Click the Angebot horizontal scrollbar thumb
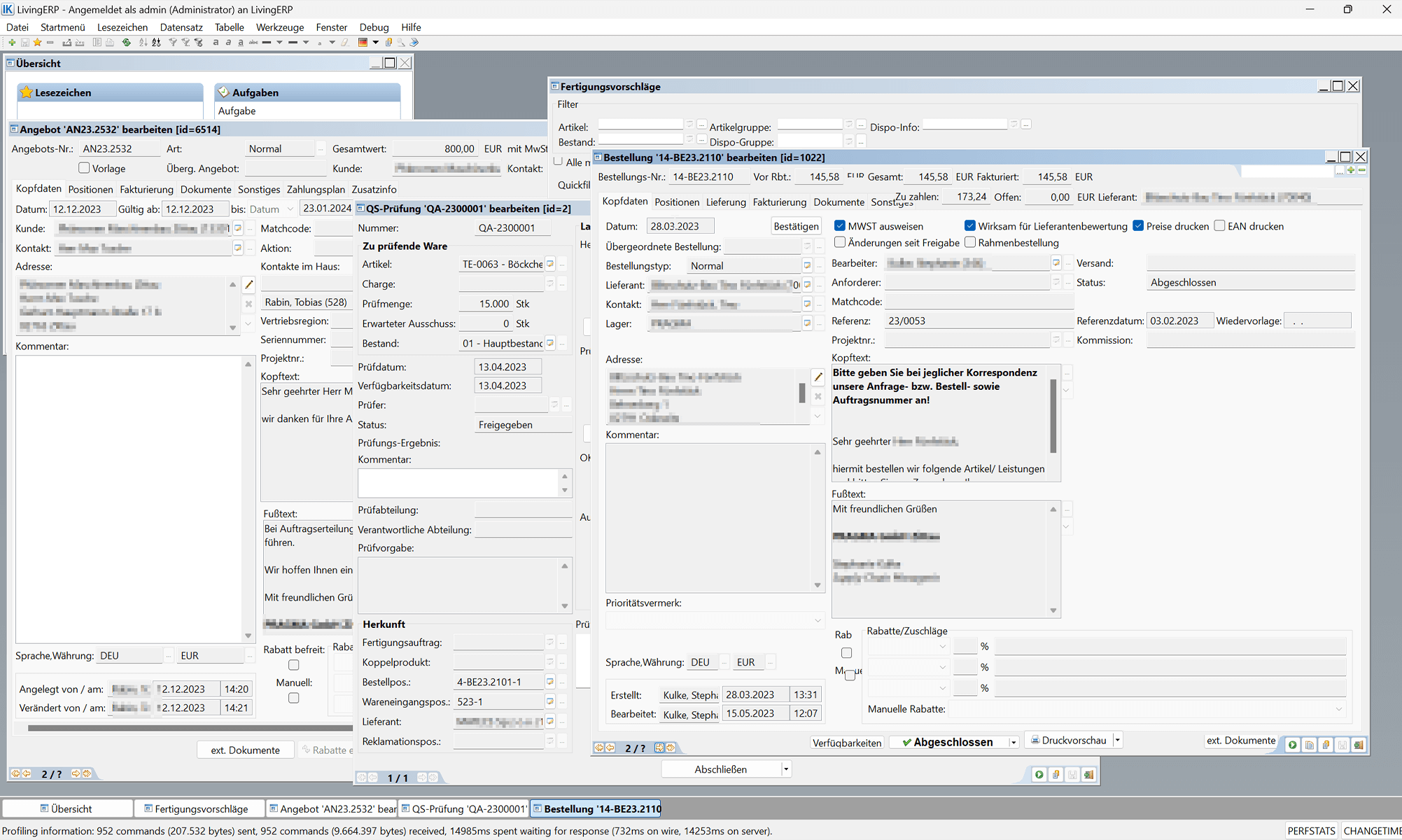 [x=189, y=728]
